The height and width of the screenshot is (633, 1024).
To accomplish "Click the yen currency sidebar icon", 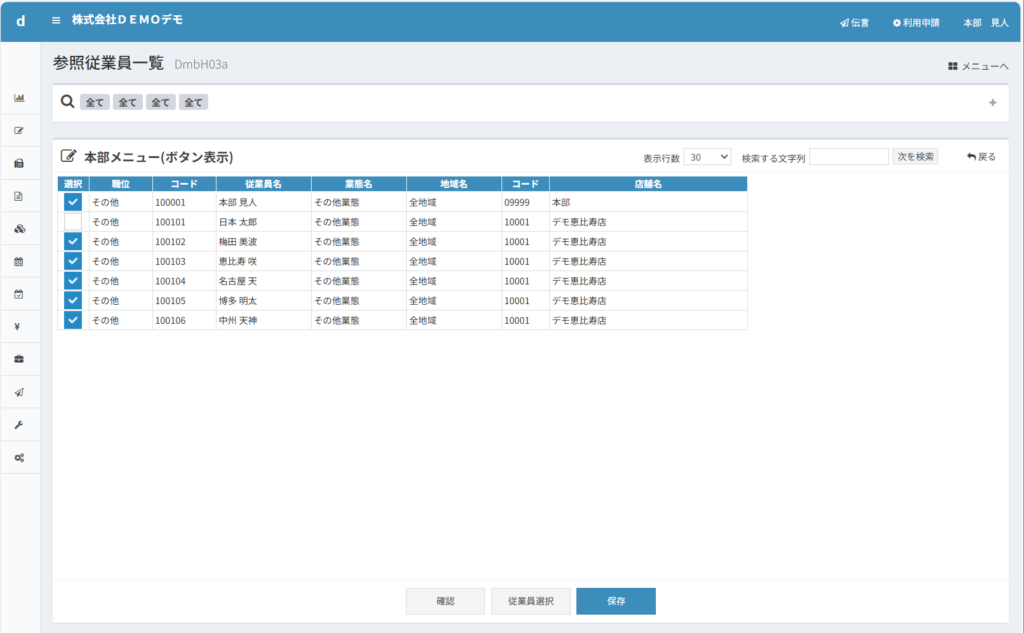I will [x=19, y=326].
